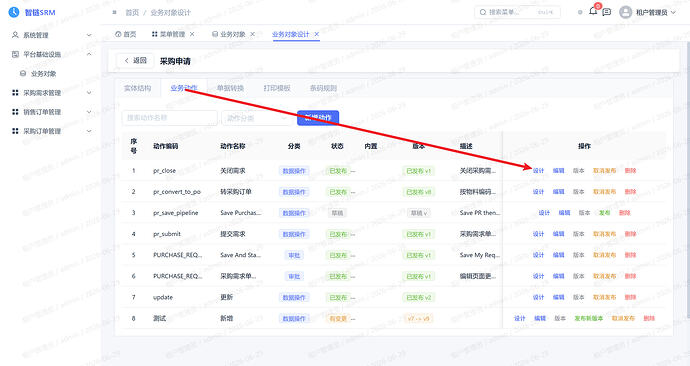690x366 pixels.
Task: Close the 业务对象 tab
Action: point(253,34)
